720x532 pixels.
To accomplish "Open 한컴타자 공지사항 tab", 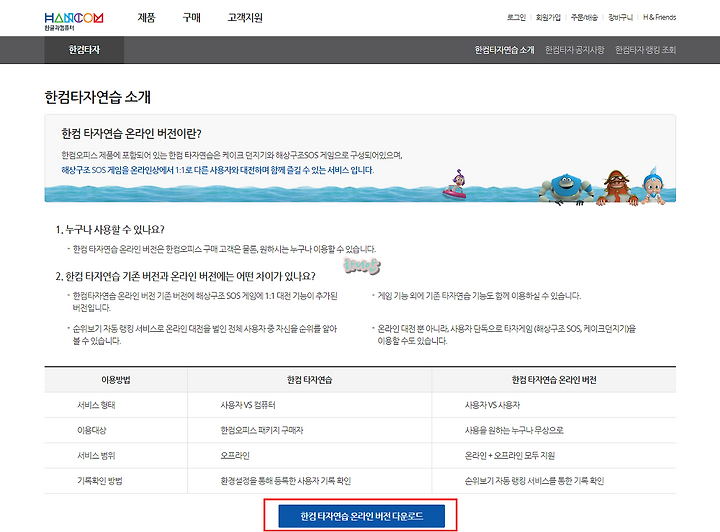I will (x=574, y=50).
